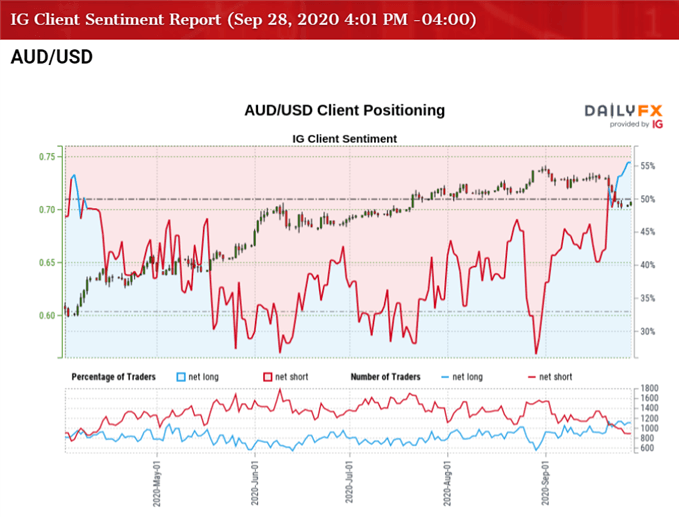Click the 1600 traders axis label
Image resolution: width=679 pixels, height=517 pixels.
[x=650, y=398]
